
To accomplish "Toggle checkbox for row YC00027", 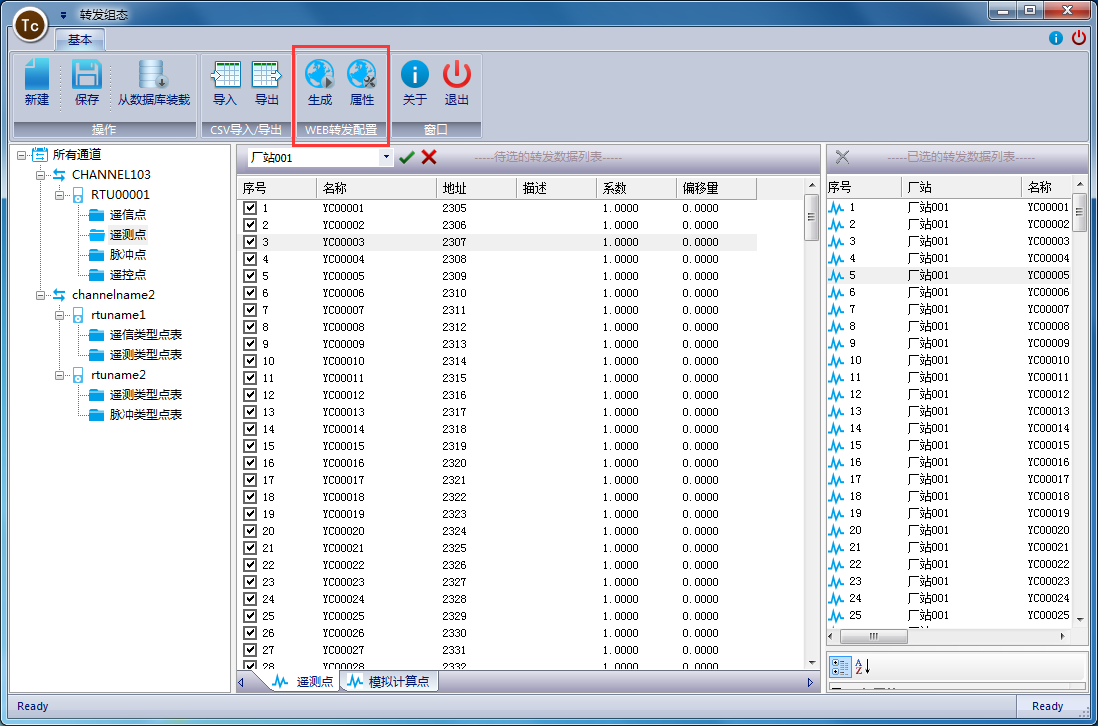I will tap(250, 650).
